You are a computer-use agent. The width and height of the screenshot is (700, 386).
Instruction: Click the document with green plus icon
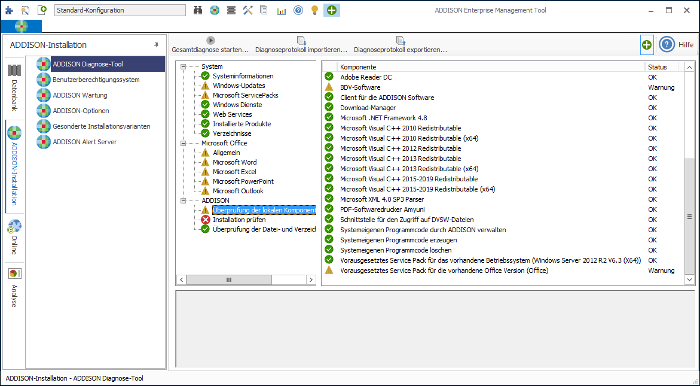(x=42, y=10)
